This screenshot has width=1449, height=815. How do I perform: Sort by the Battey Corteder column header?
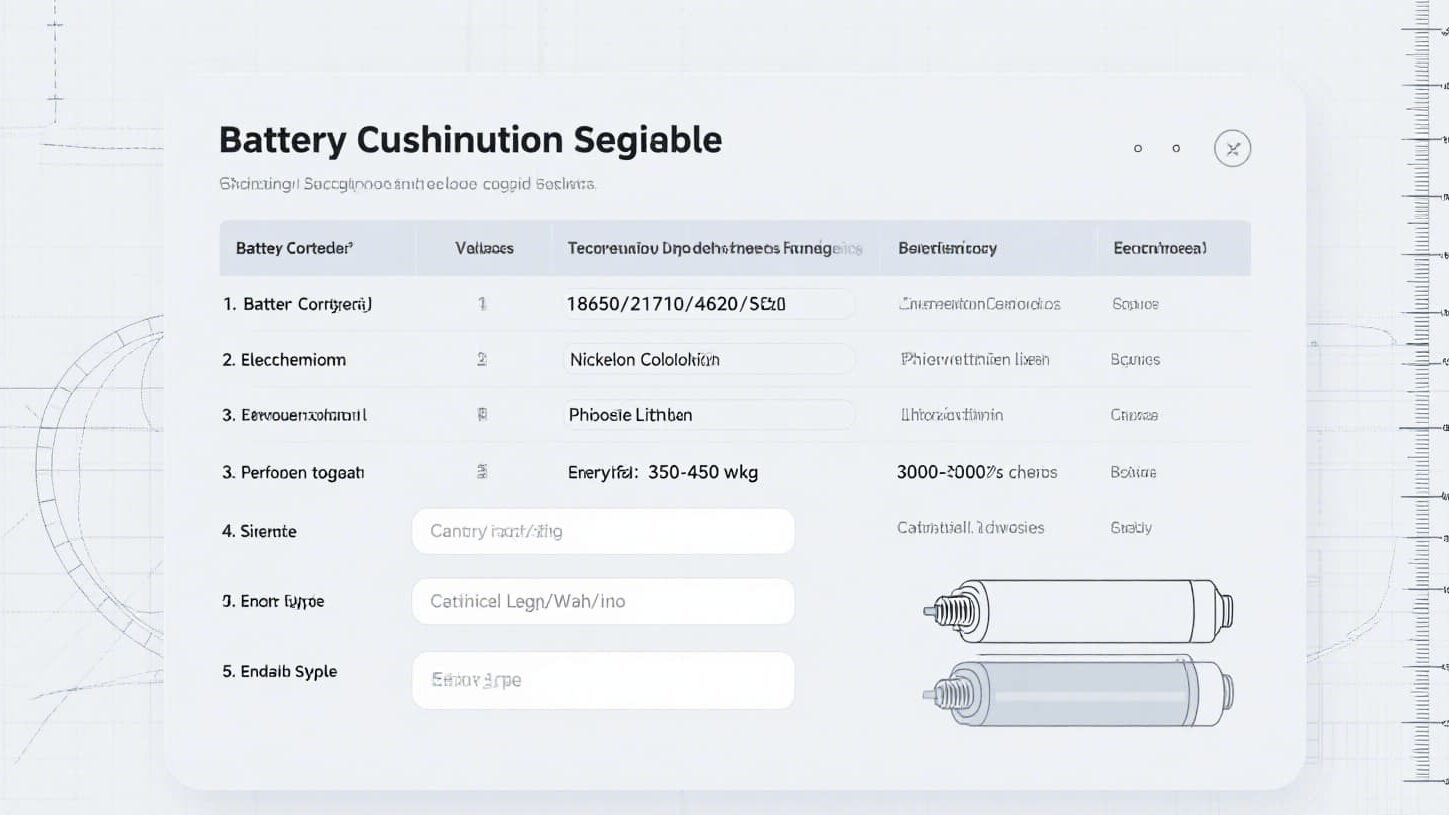click(294, 248)
